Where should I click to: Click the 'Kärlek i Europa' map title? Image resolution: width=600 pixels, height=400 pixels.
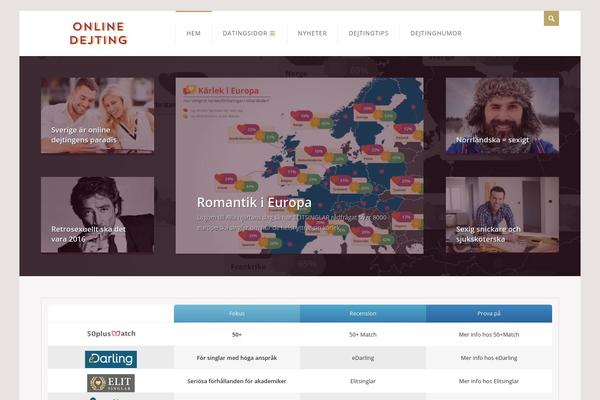coord(228,91)
